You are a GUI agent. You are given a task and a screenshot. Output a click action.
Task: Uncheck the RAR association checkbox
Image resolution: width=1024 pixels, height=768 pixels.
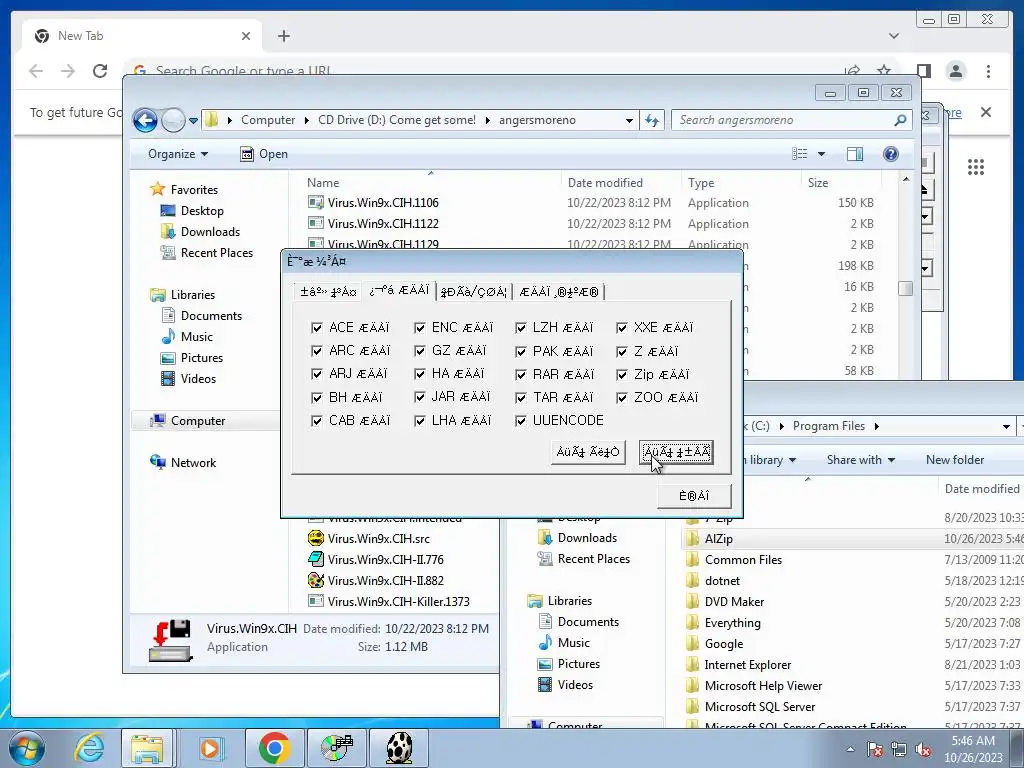click(520, 375)
